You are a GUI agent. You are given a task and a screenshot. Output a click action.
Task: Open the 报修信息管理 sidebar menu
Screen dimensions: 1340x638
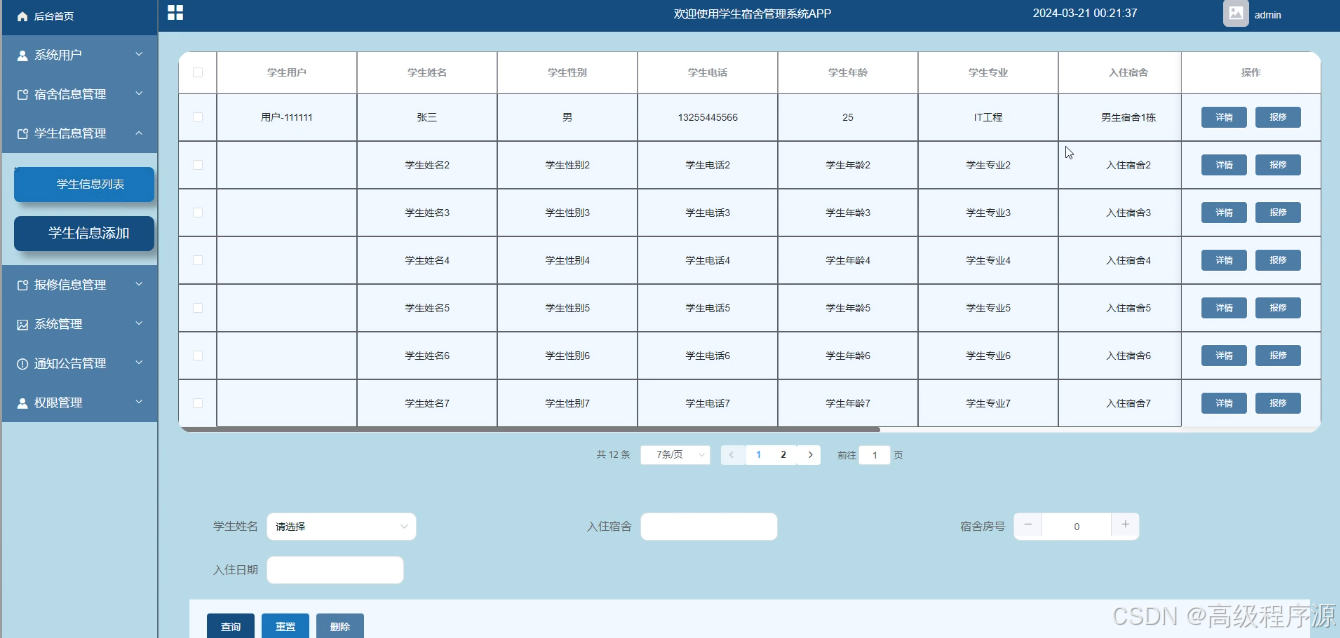click(79, 285)
